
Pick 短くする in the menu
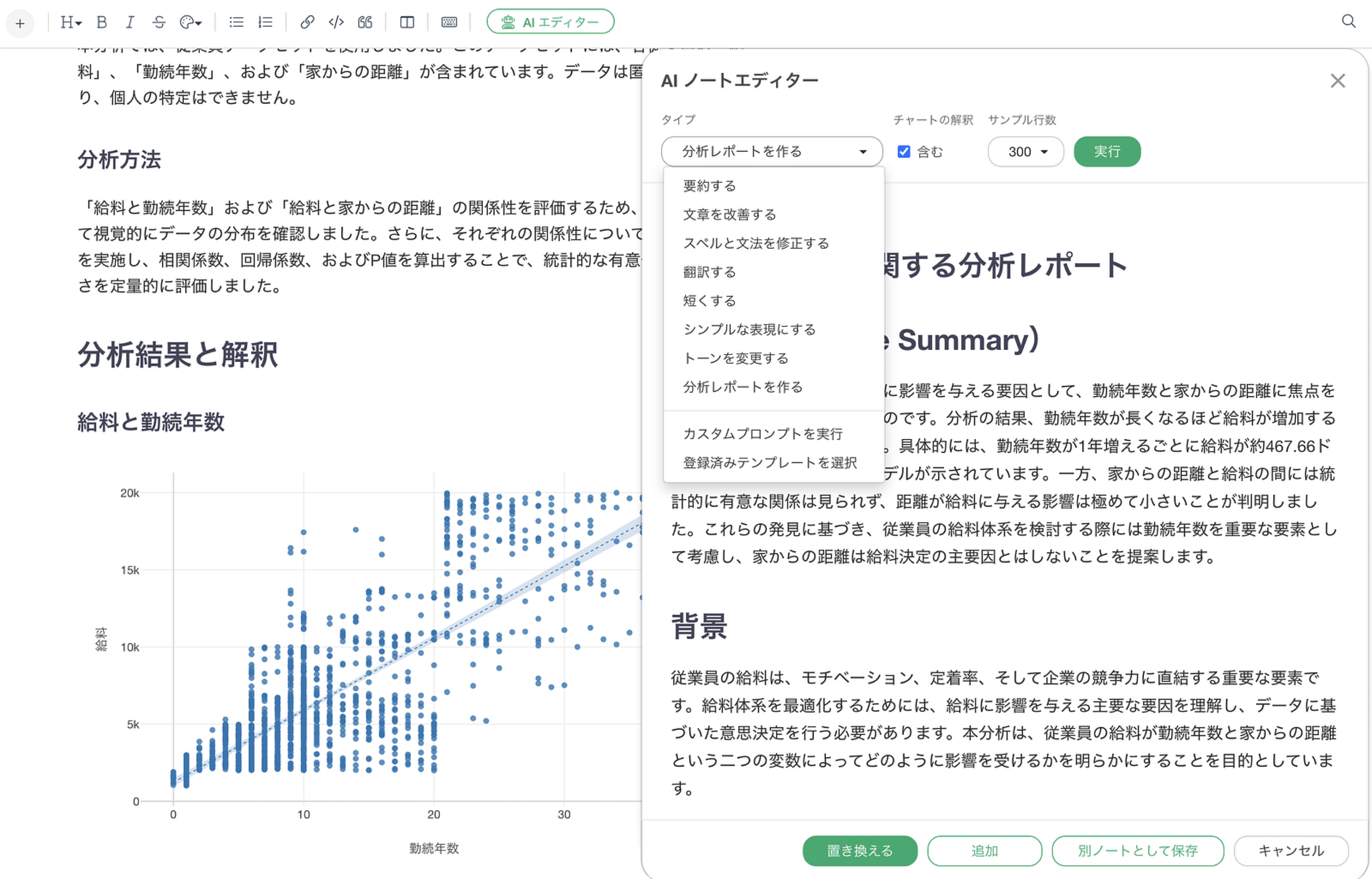click(773, 301)
